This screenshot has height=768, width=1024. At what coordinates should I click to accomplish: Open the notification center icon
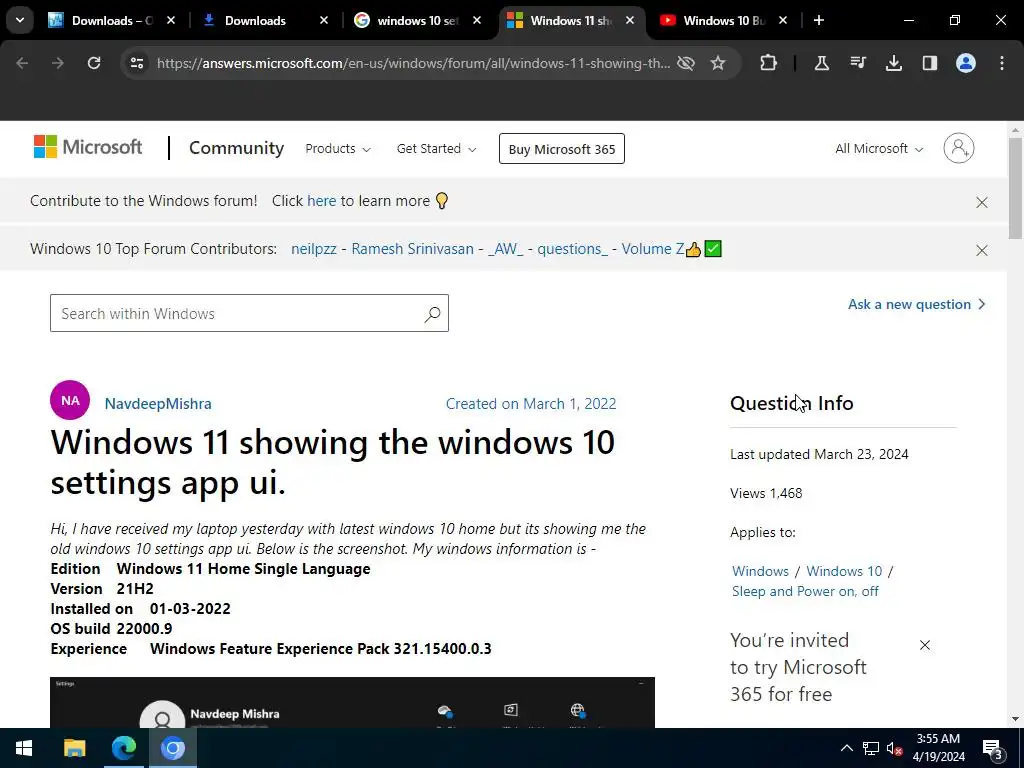(993, 748)
